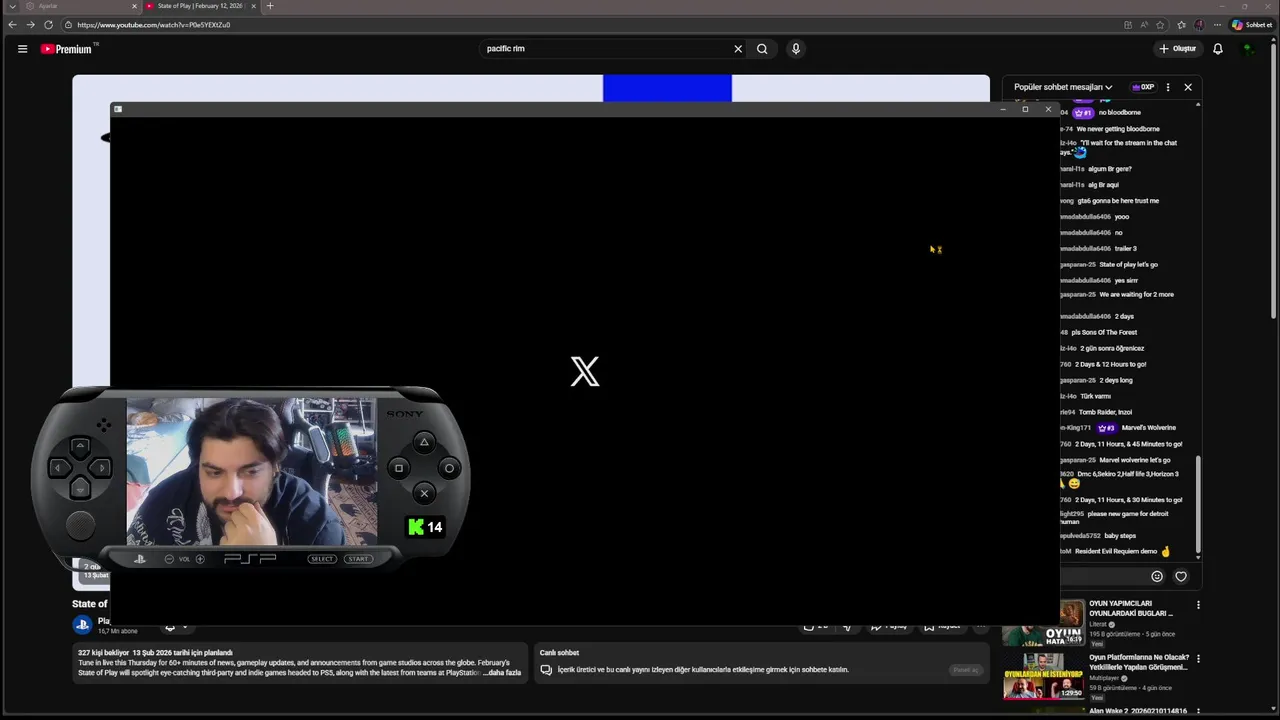Start voice search with the microphone icon
Image resolution: width=1280 pixels, height=720 pixels.
coord(796,48)
